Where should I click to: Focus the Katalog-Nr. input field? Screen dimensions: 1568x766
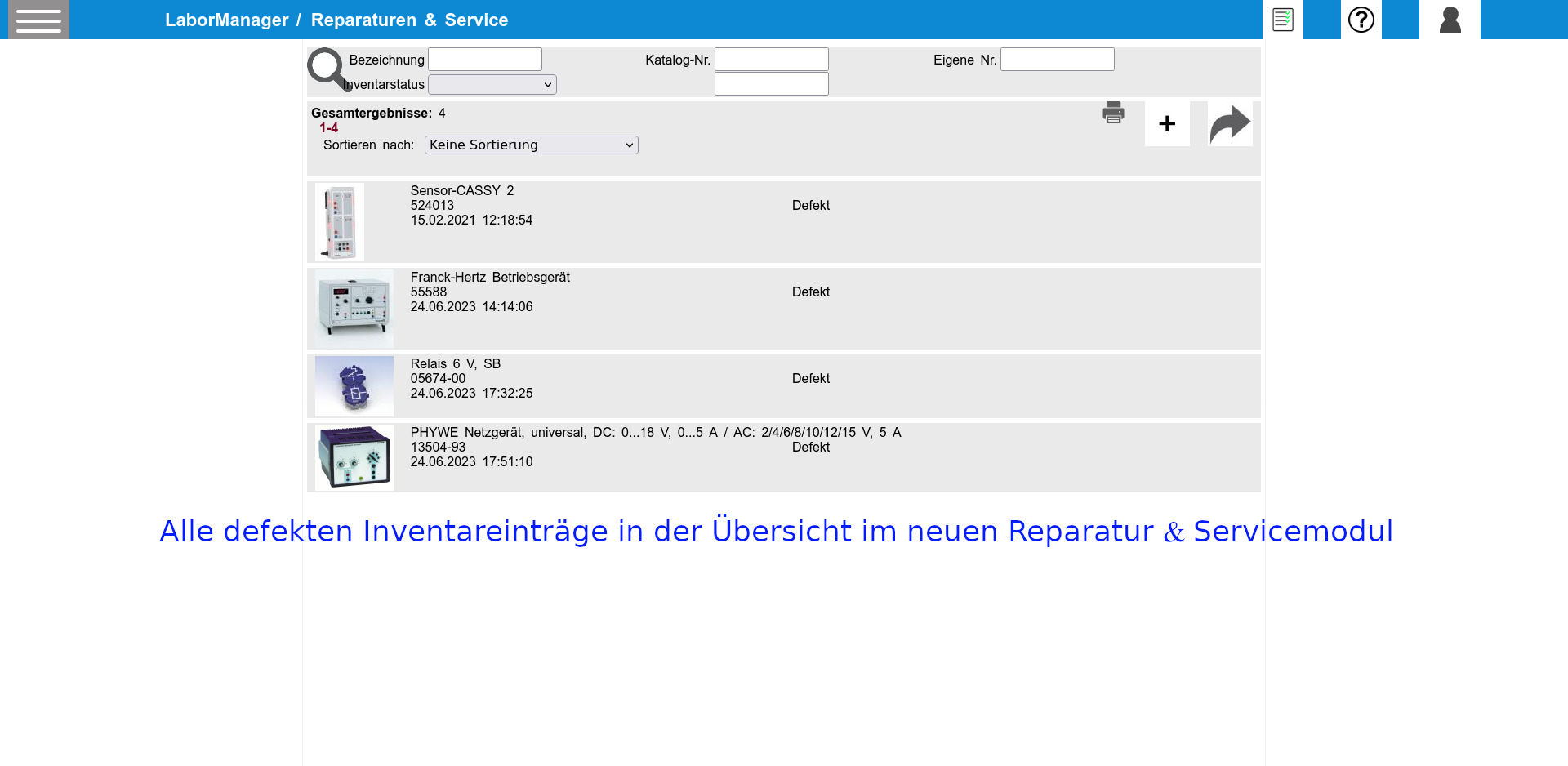[x=772, y=60]
